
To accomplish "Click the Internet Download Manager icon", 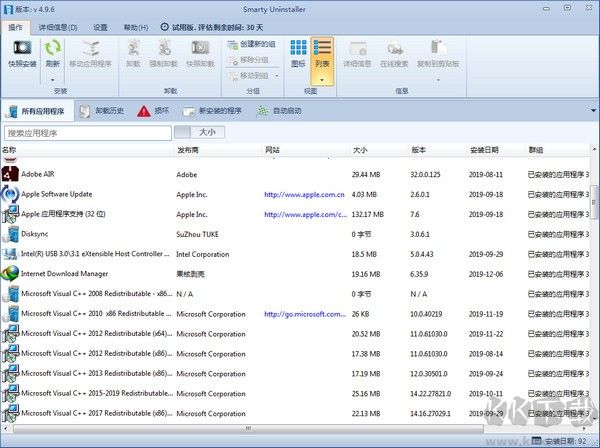I will pos(10,273).
